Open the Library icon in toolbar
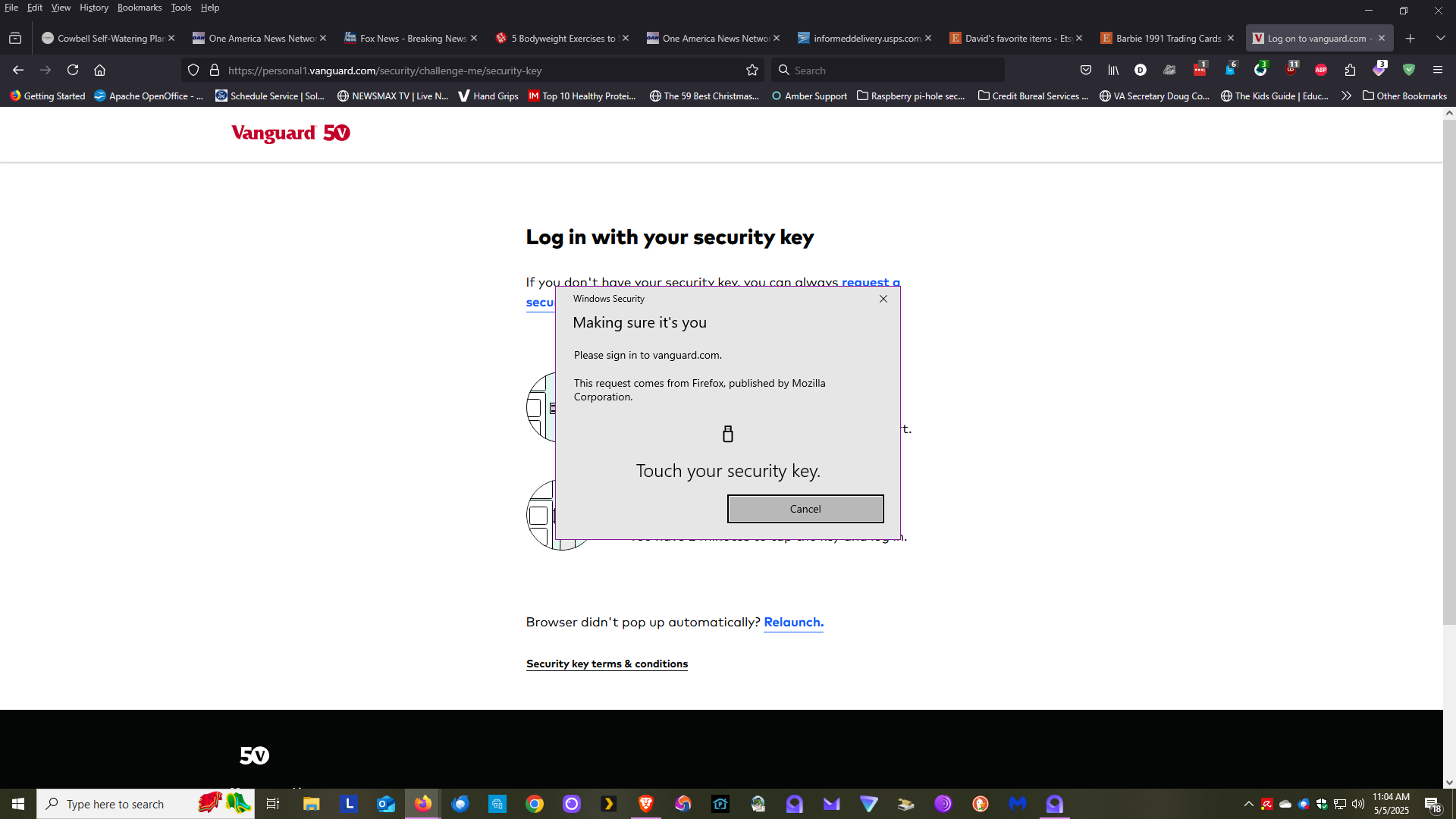The width and height of the screenshot is (1456, 819). click(1113, 70)
